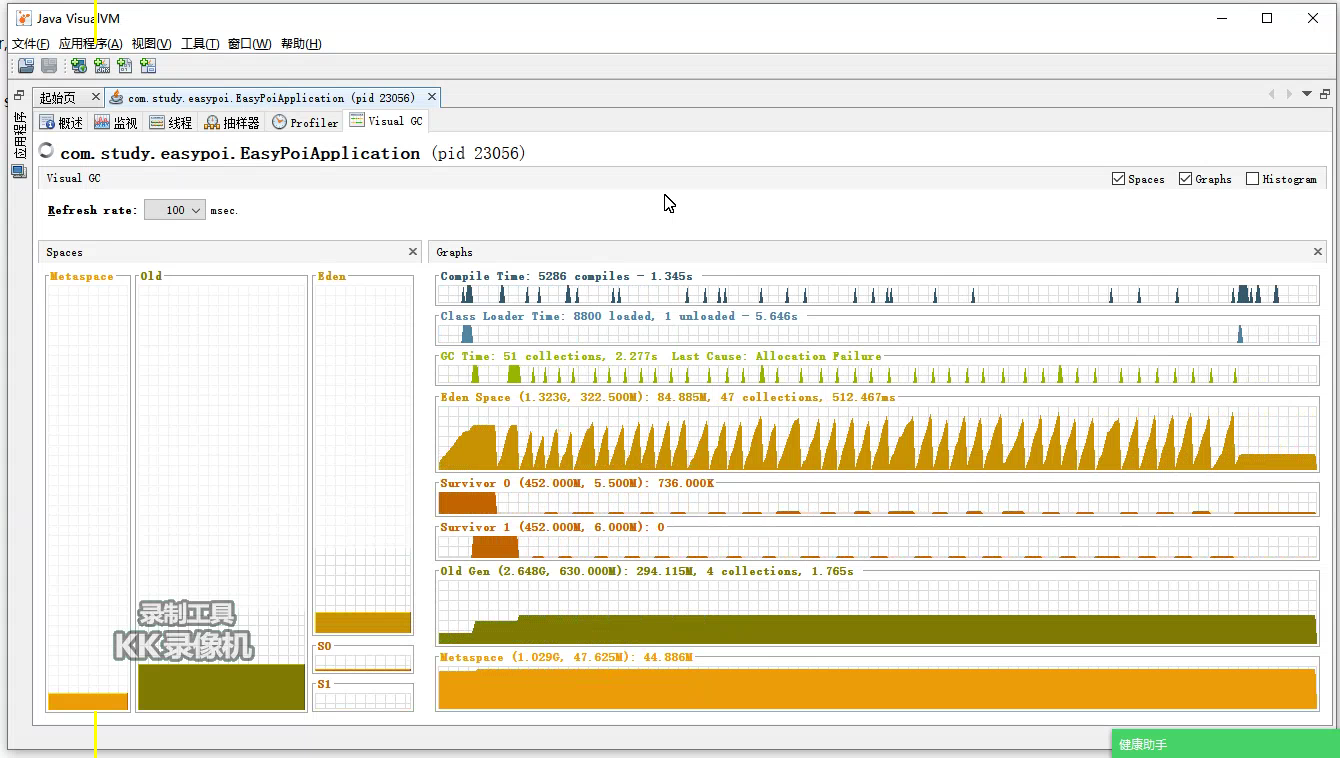
Task: Click Add VM Coredump toolbar icon
Action: coord(124,66)
